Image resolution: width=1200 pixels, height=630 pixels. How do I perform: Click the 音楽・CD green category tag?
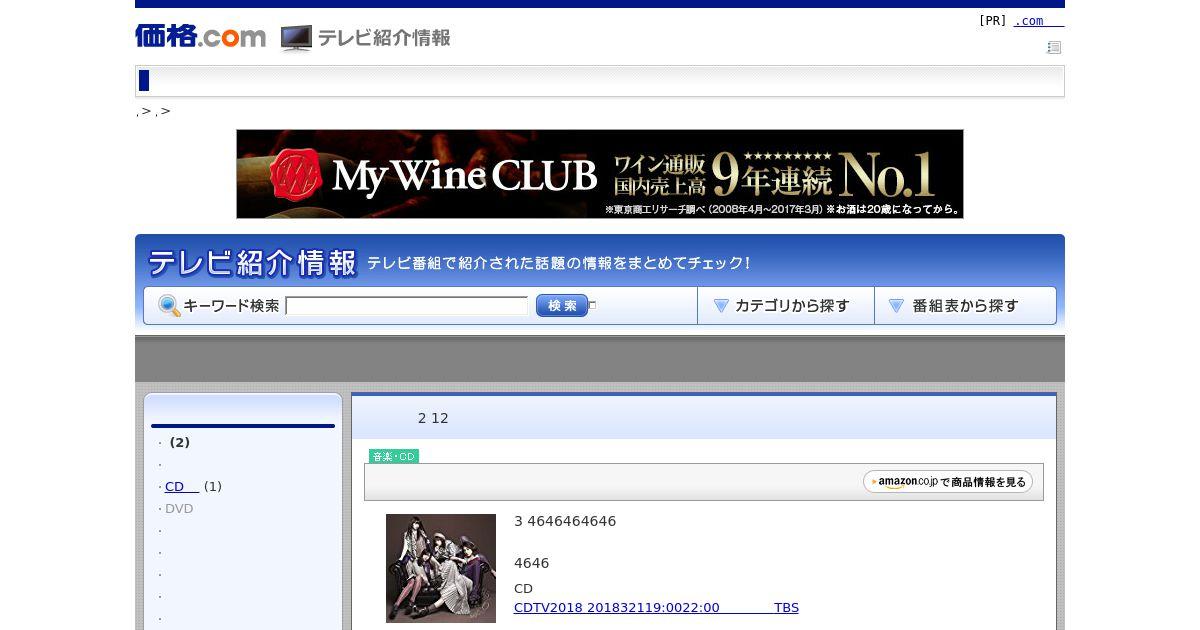tap(394, 456)
